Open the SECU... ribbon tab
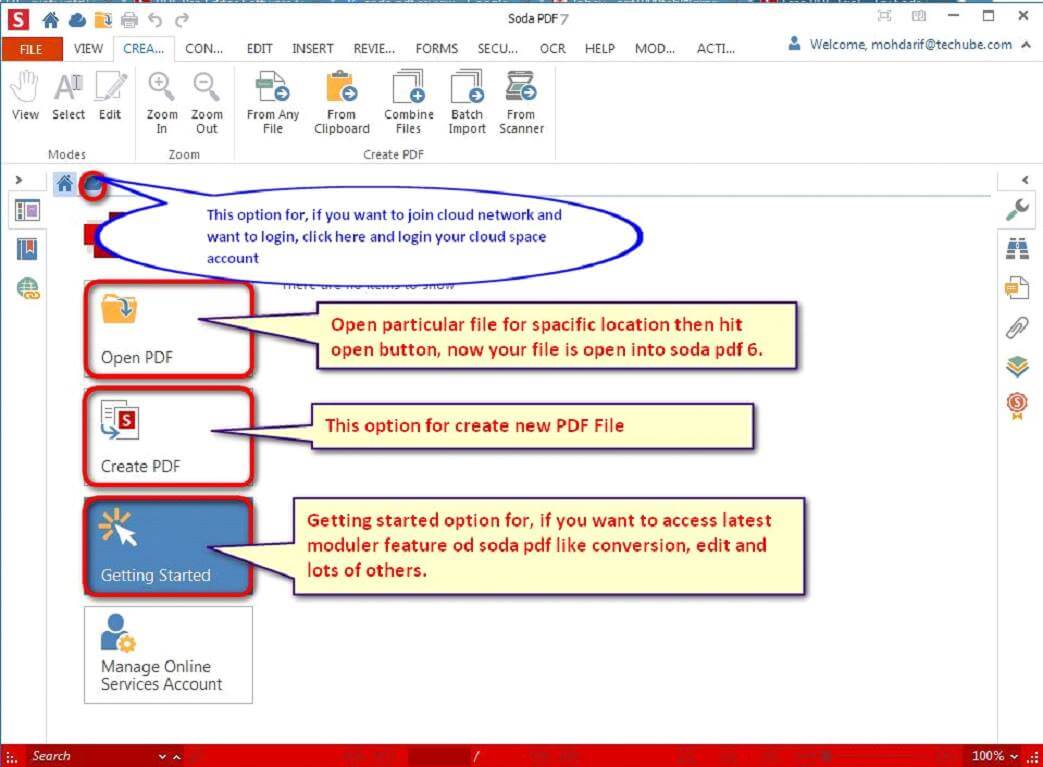 pyautogui.click(x=498, y=49)
